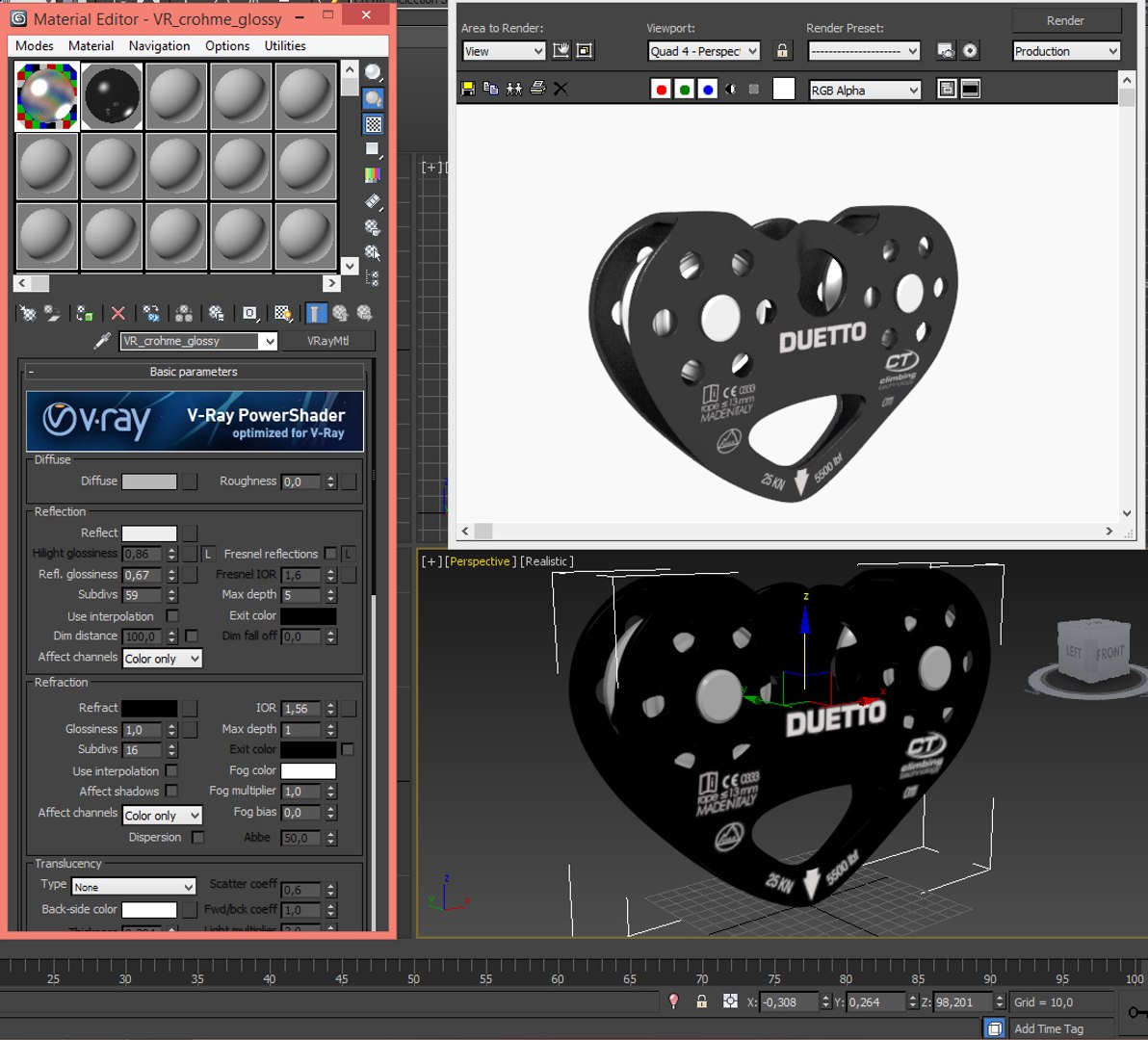Open the Navigation menu
This screenshot has height=1040, width=1148.
tap(159, 45)
